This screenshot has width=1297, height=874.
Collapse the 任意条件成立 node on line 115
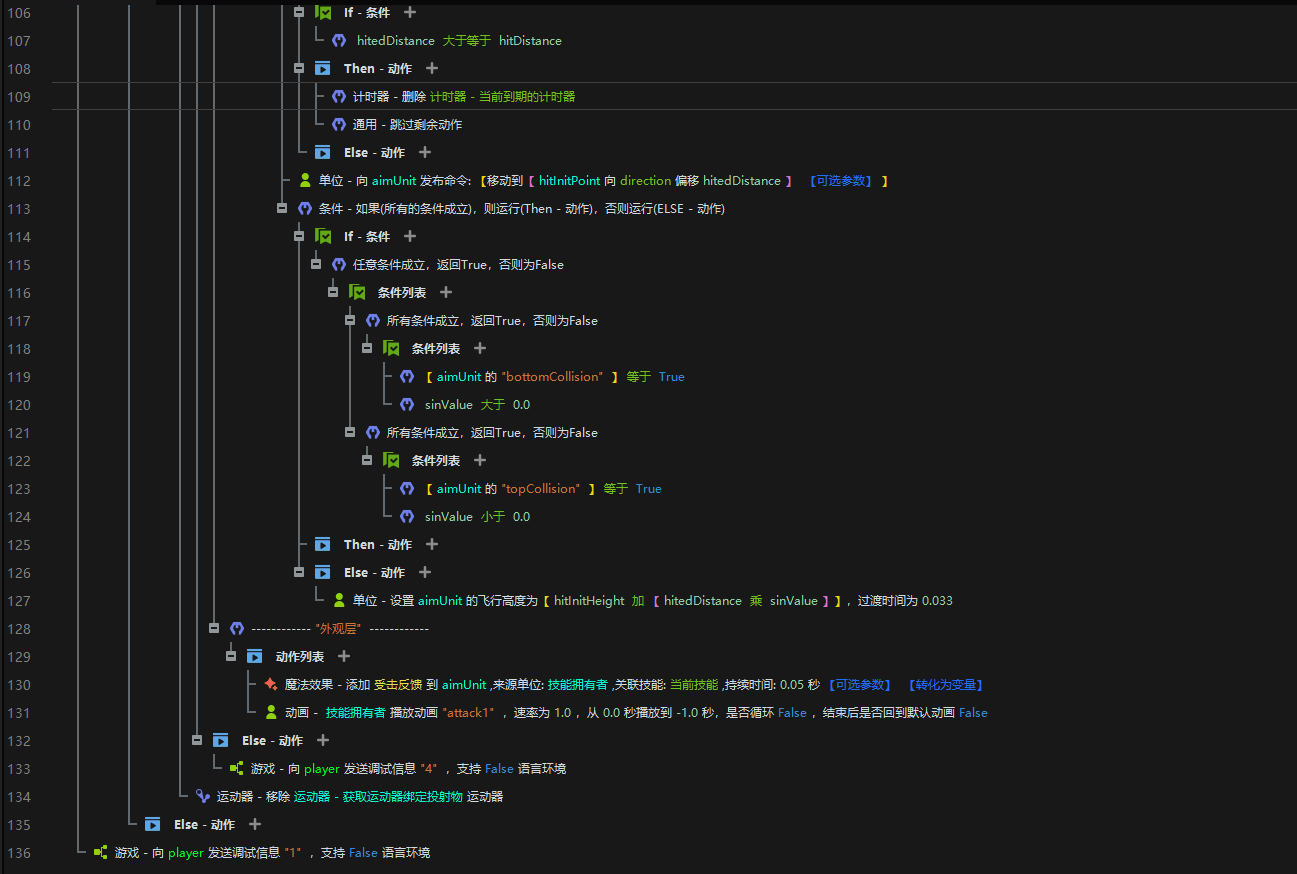316,264
